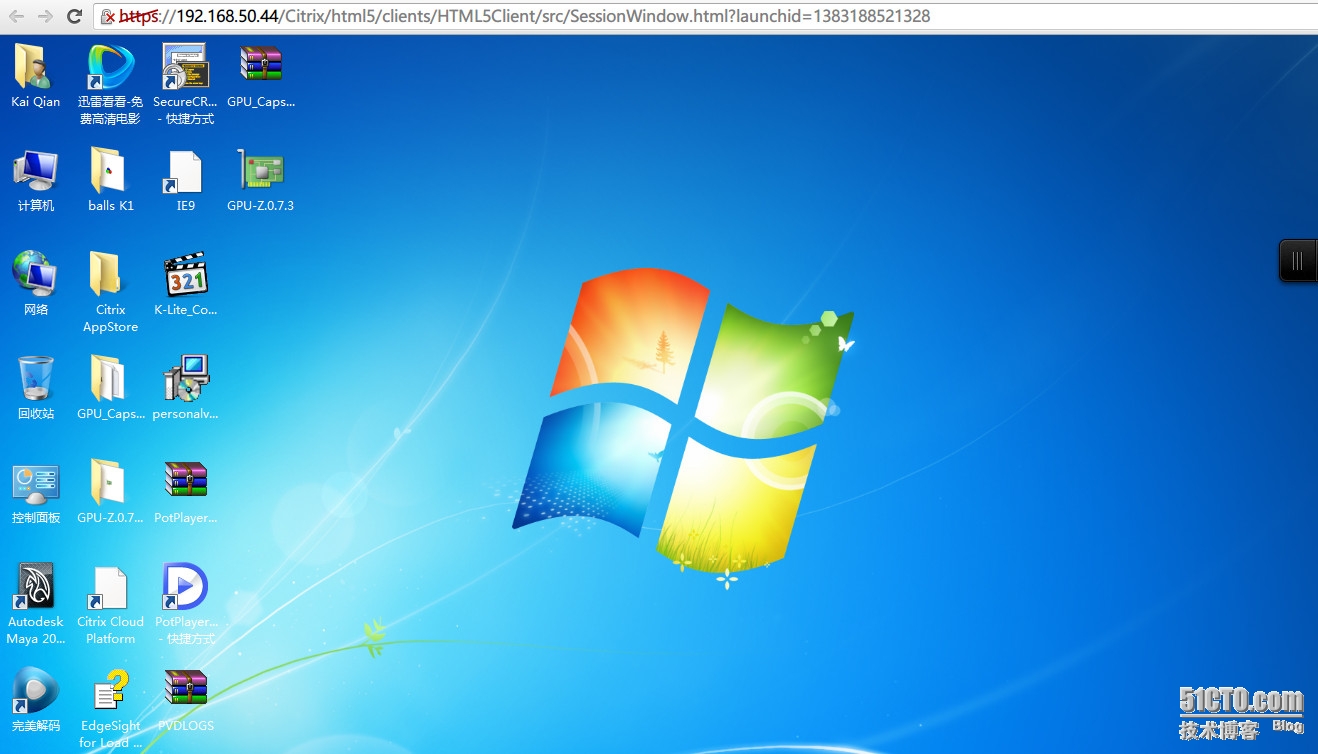Select the K-Lite_Codec 321 icon
1318x754 pixels.
tap(185, 275)
